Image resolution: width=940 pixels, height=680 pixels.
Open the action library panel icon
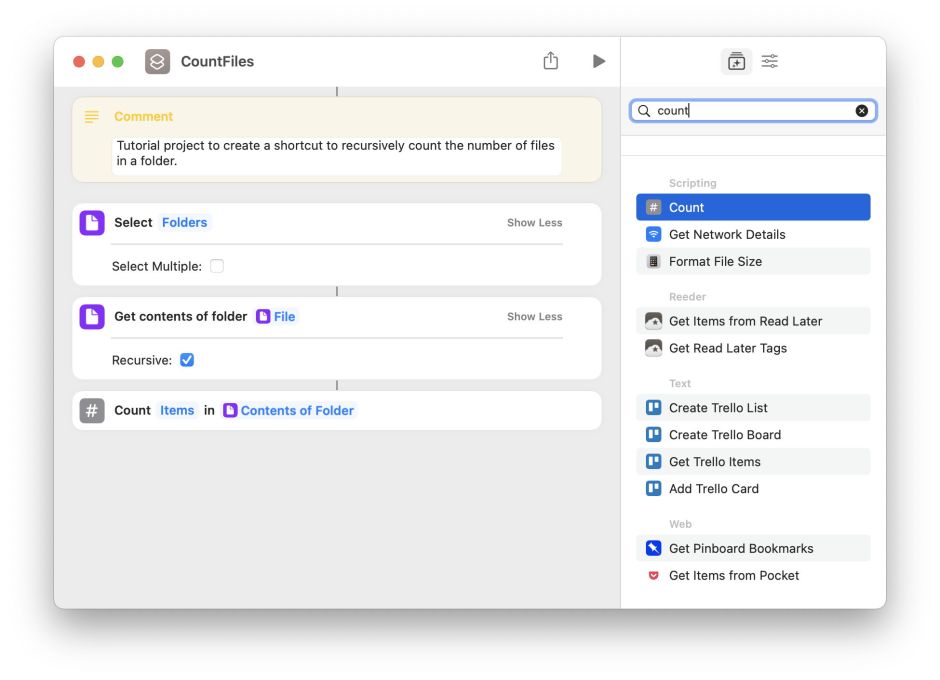pos(736,61)
